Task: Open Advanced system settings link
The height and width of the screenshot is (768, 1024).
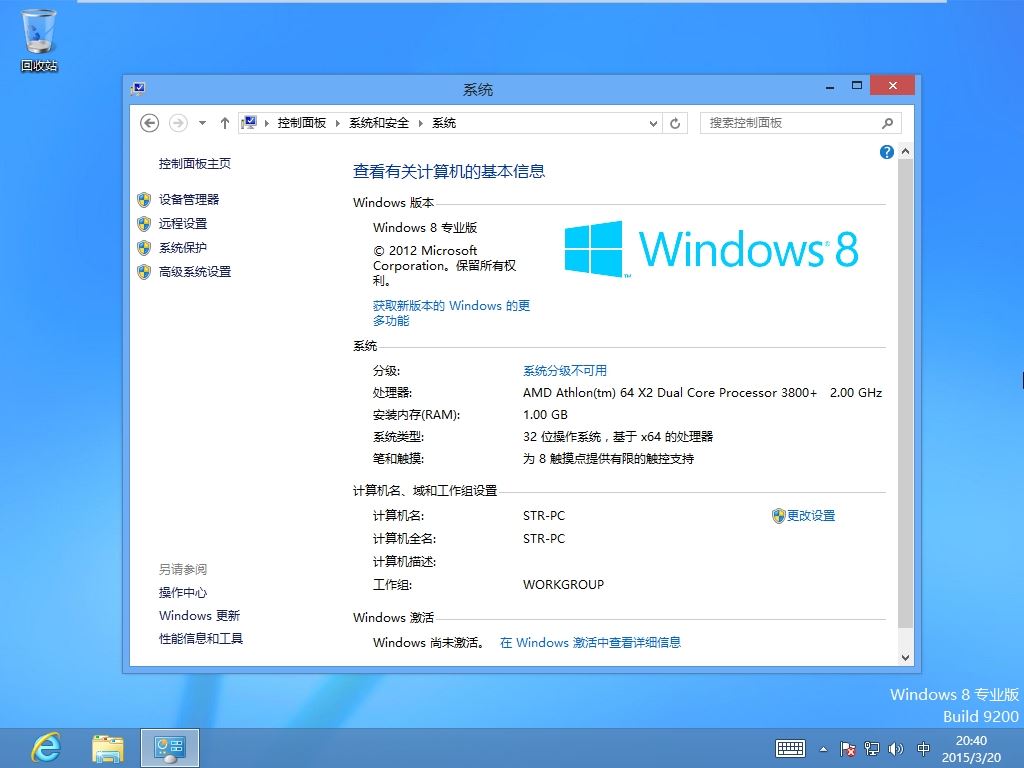Action: point(195,272)
